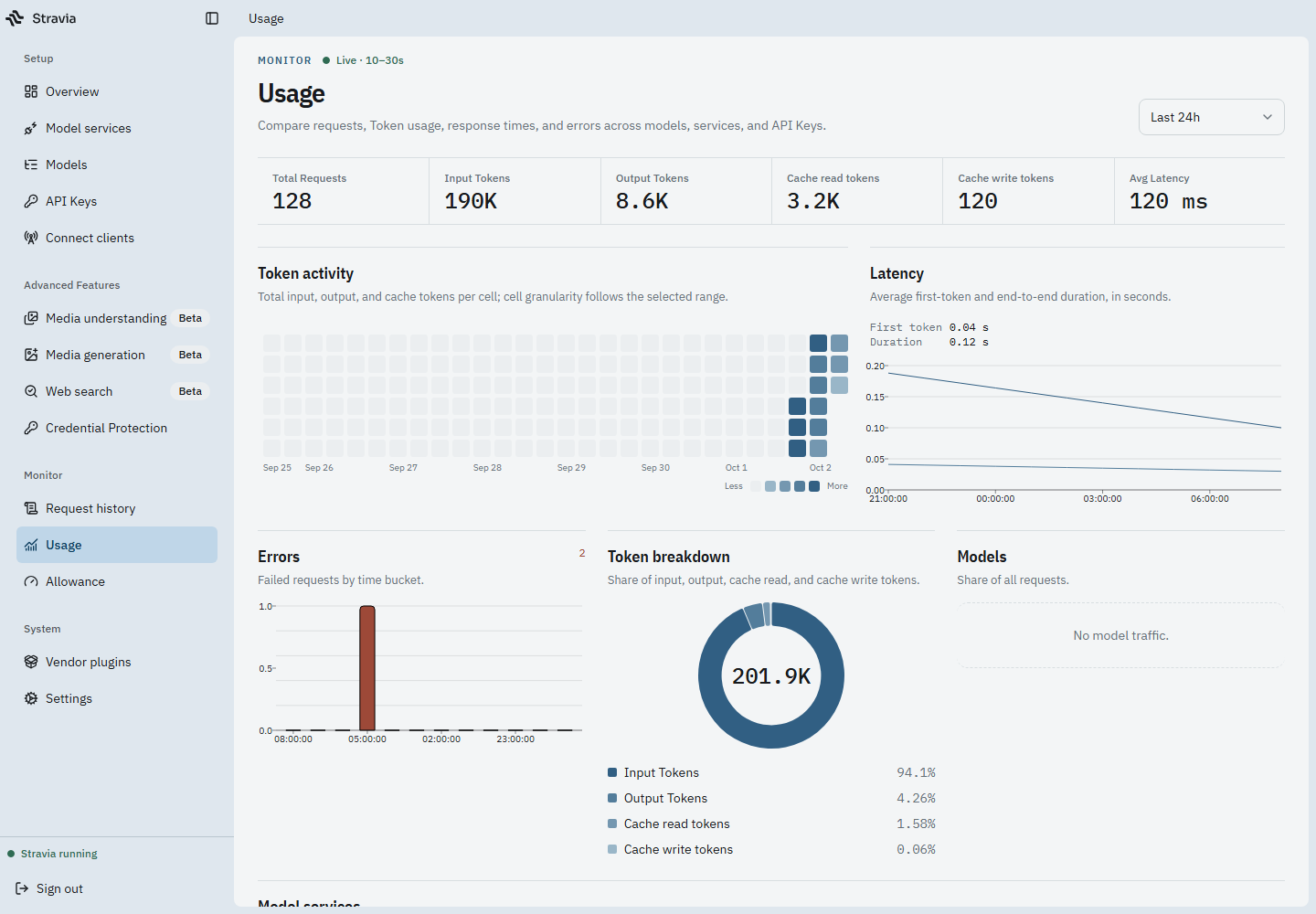Click the 201.9K donut chart center
1316x914 pixels.
(x=771, y=675)
